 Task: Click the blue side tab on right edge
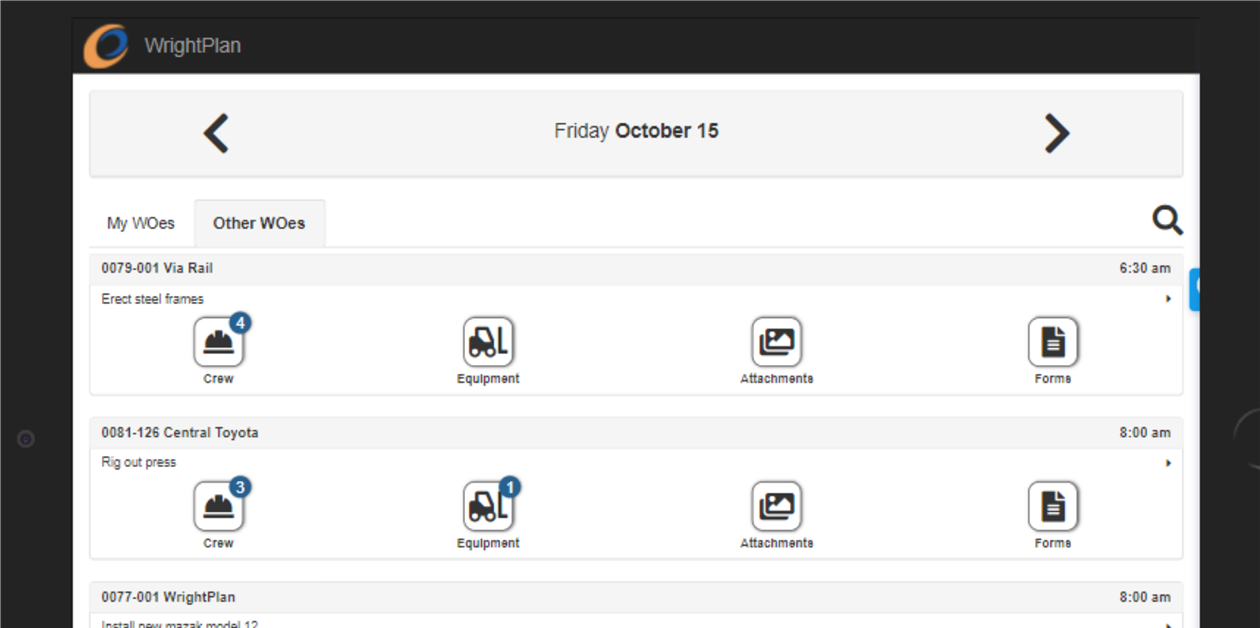click(1194, 289)
